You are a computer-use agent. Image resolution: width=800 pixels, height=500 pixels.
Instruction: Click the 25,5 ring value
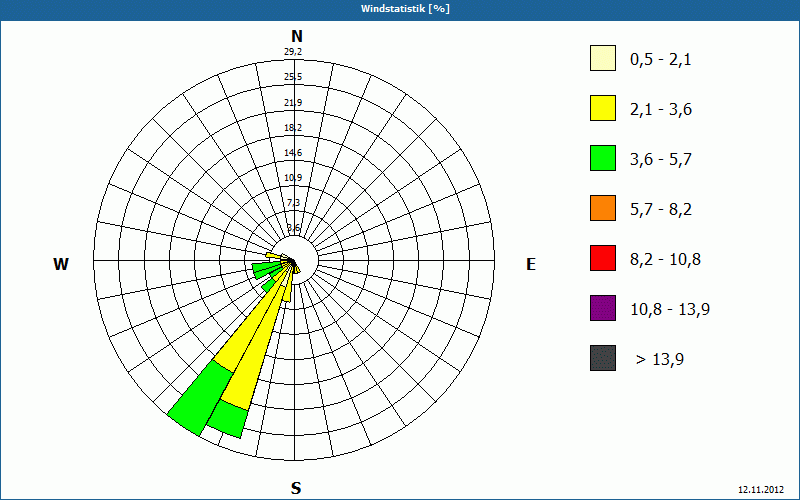[293, 77]
